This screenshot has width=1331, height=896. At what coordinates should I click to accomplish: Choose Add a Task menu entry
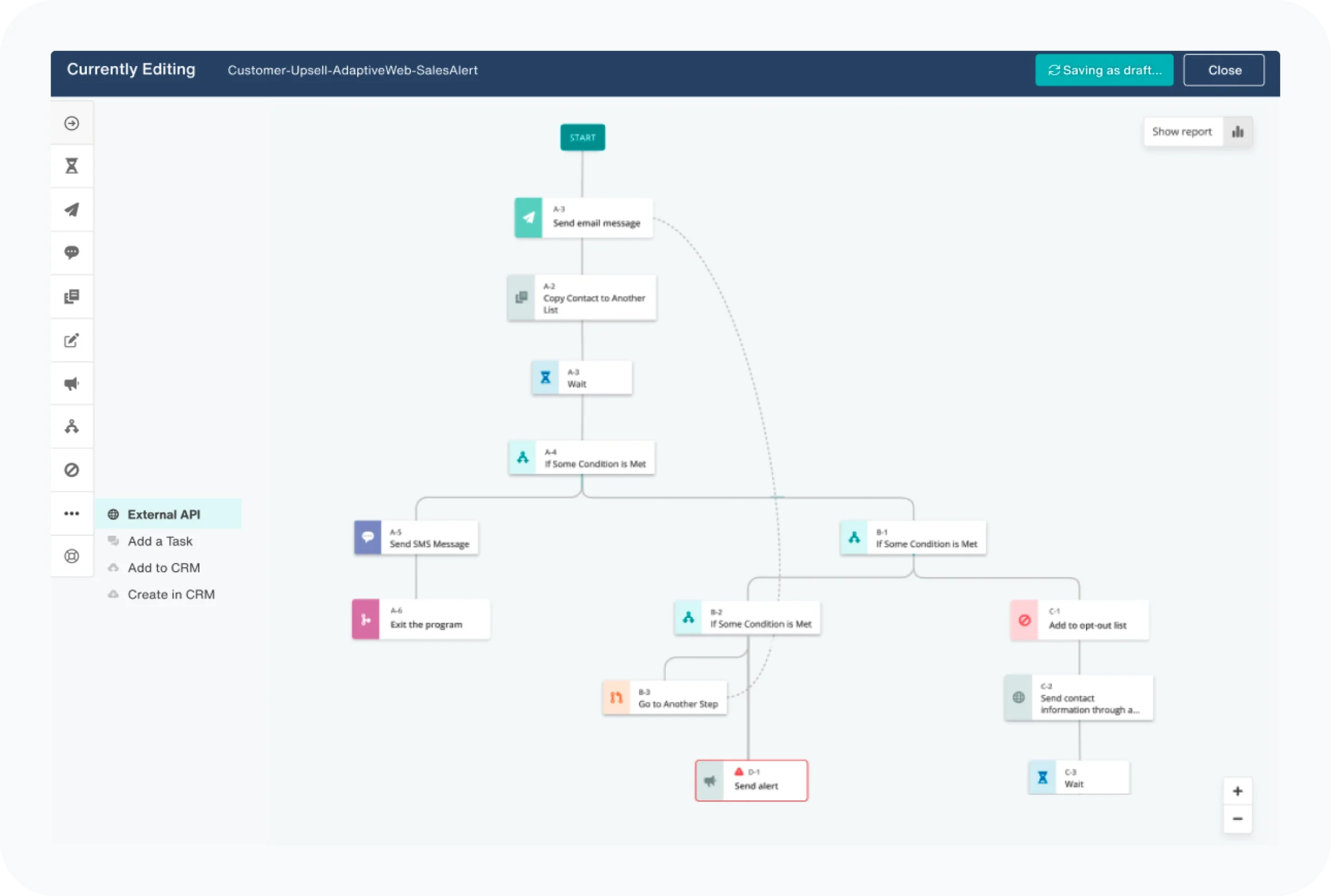(160, 541)
